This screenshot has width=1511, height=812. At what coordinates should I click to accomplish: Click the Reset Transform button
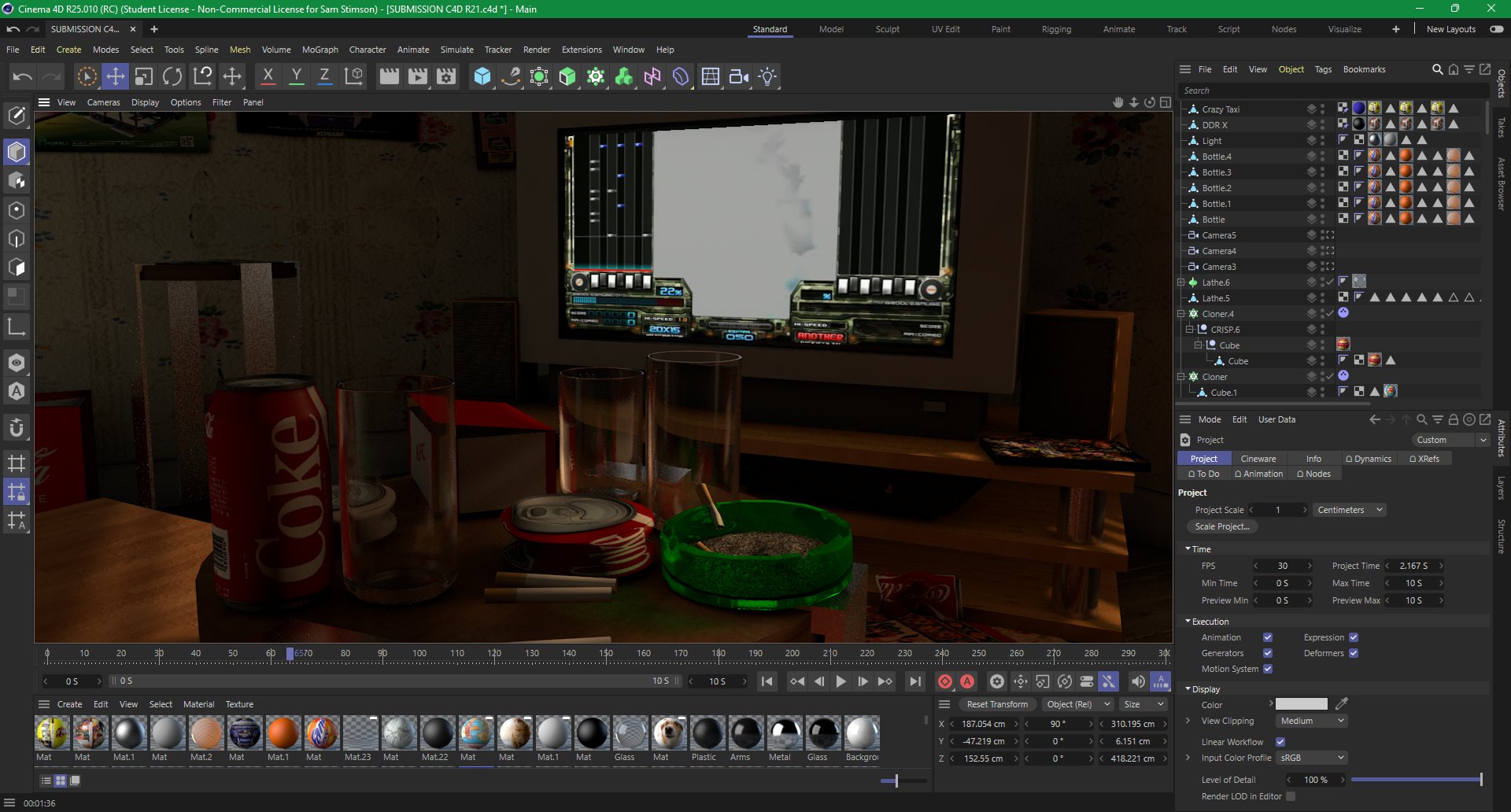click(997, 704)
